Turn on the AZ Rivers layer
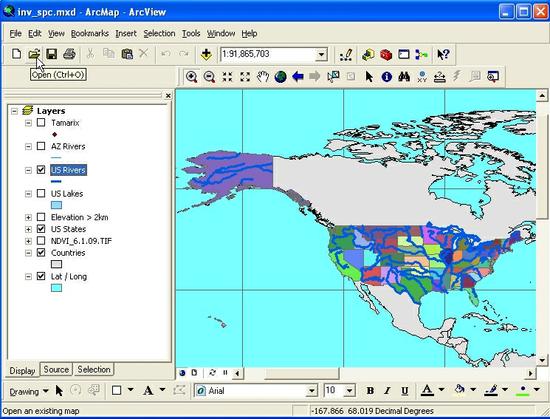The height and width of the screenshot is (419, 550). [x=41, y=146]
